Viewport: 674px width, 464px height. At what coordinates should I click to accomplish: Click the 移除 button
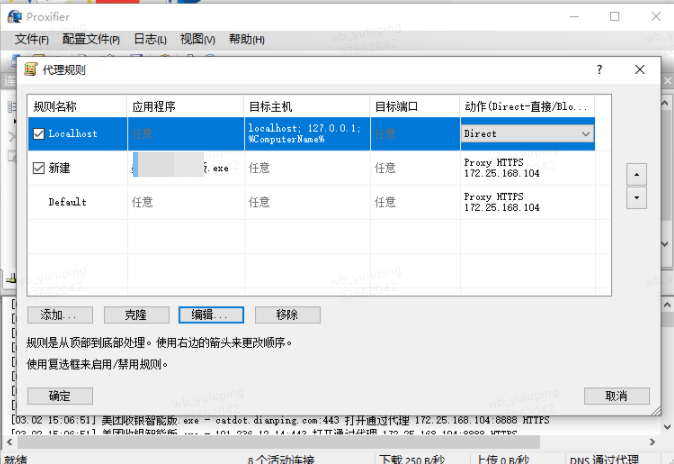tap(288, 315)
